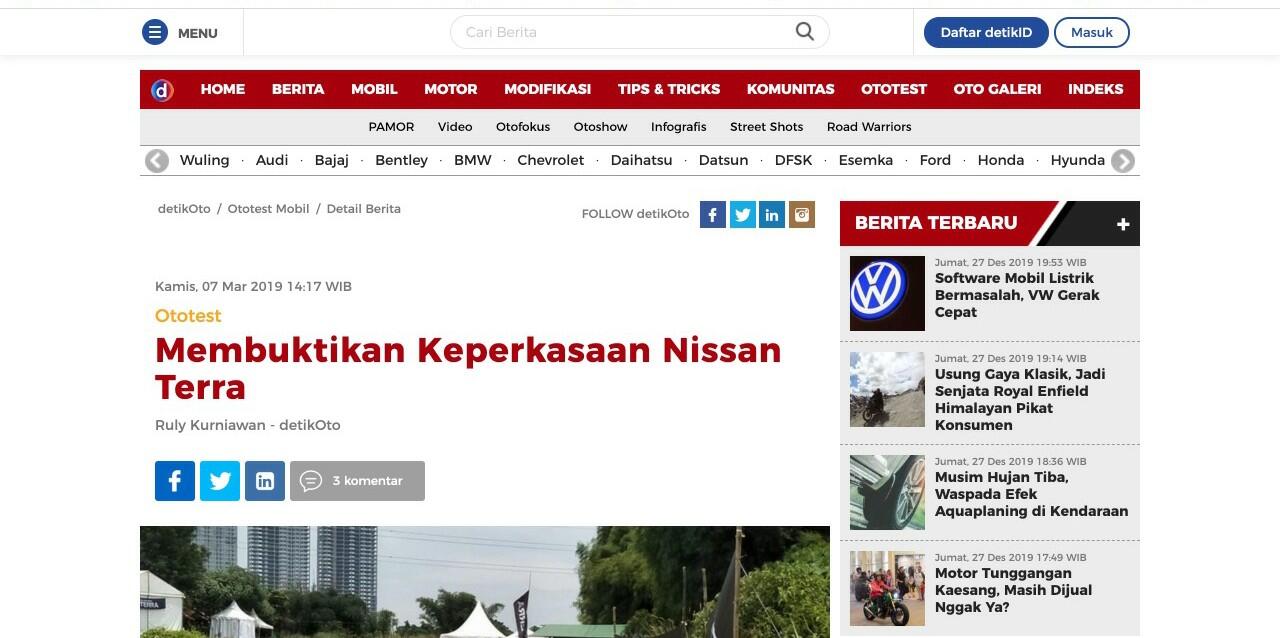The height and width of the screenshot is (638, 1280).
Task: Choose Chevrolet brand link
Action: (550, 160)
